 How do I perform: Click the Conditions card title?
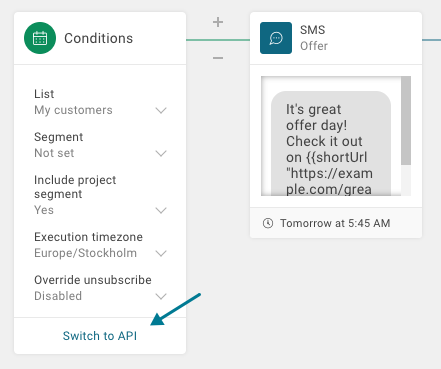pos(98,38)
